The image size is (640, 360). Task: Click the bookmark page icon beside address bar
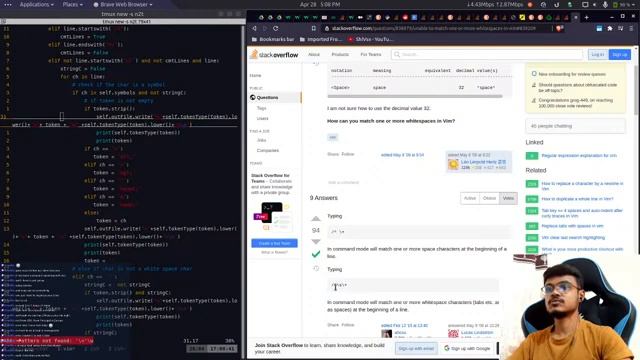click(313, 29)
